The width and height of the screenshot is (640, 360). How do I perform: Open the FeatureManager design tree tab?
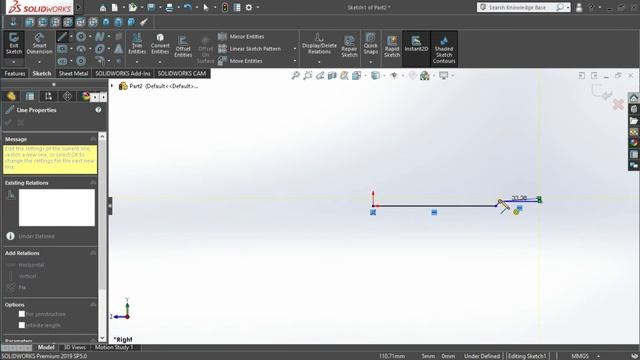(x=11, y=96)
